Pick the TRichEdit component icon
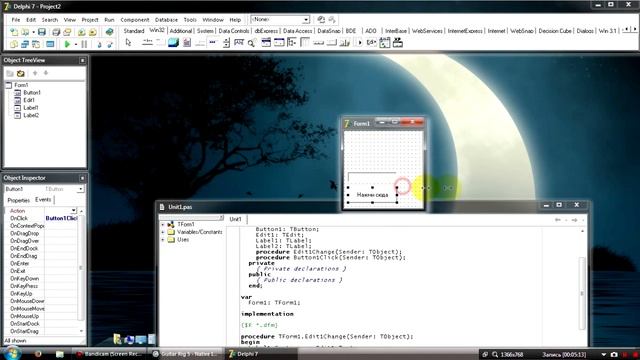Viewport: 640px width, 360px height. pyautogui.click(x=187, y=42)
